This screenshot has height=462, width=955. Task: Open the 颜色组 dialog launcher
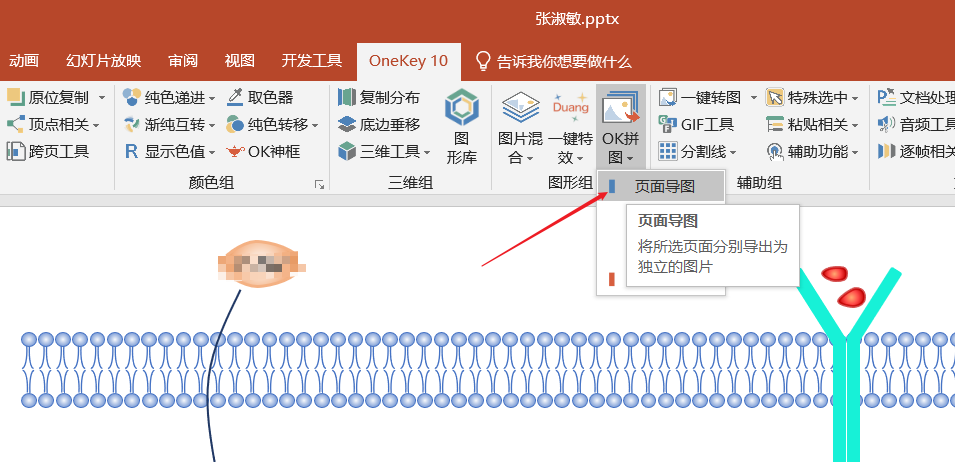(319, 184)
